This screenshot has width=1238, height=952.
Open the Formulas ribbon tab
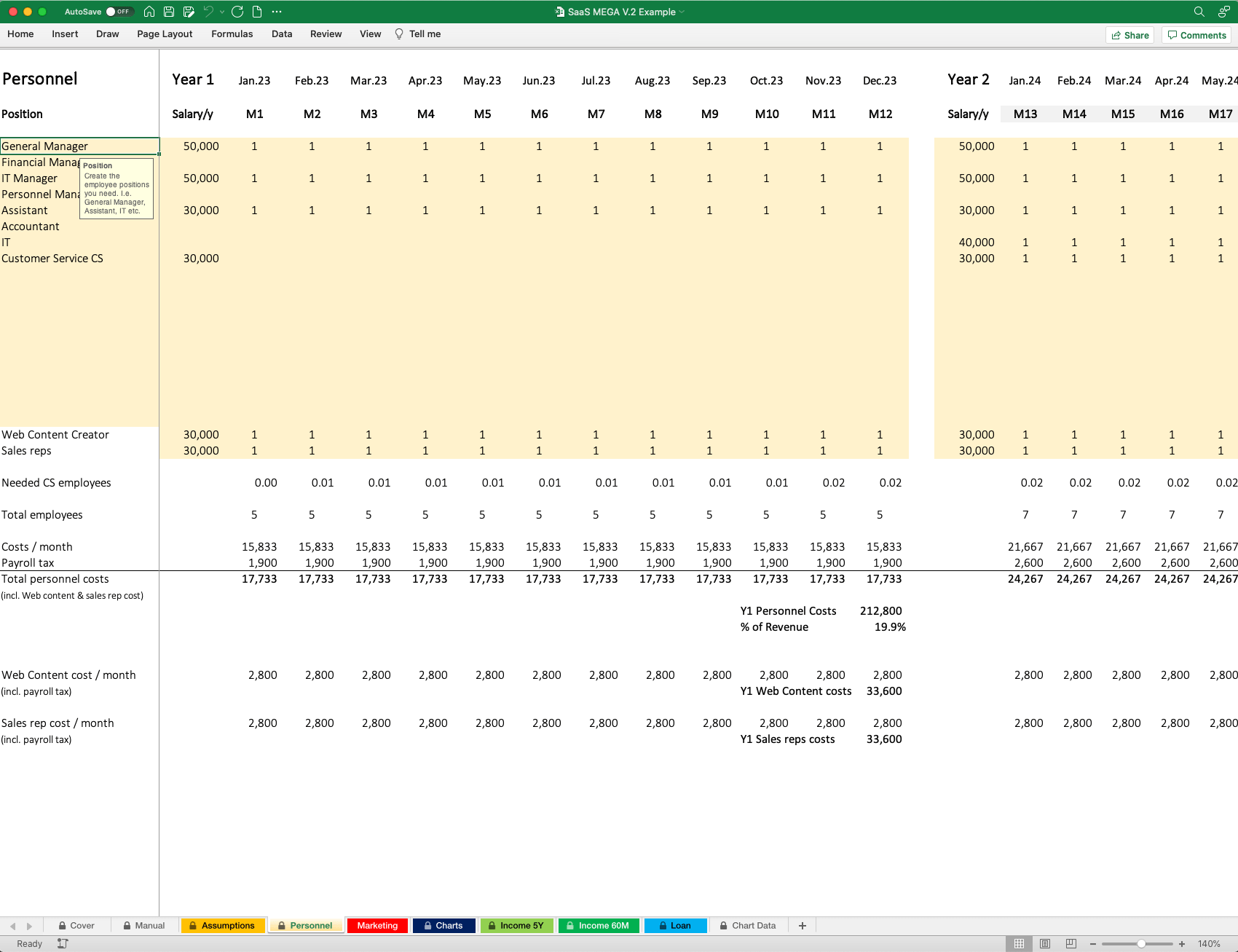(x=232, y=34)
